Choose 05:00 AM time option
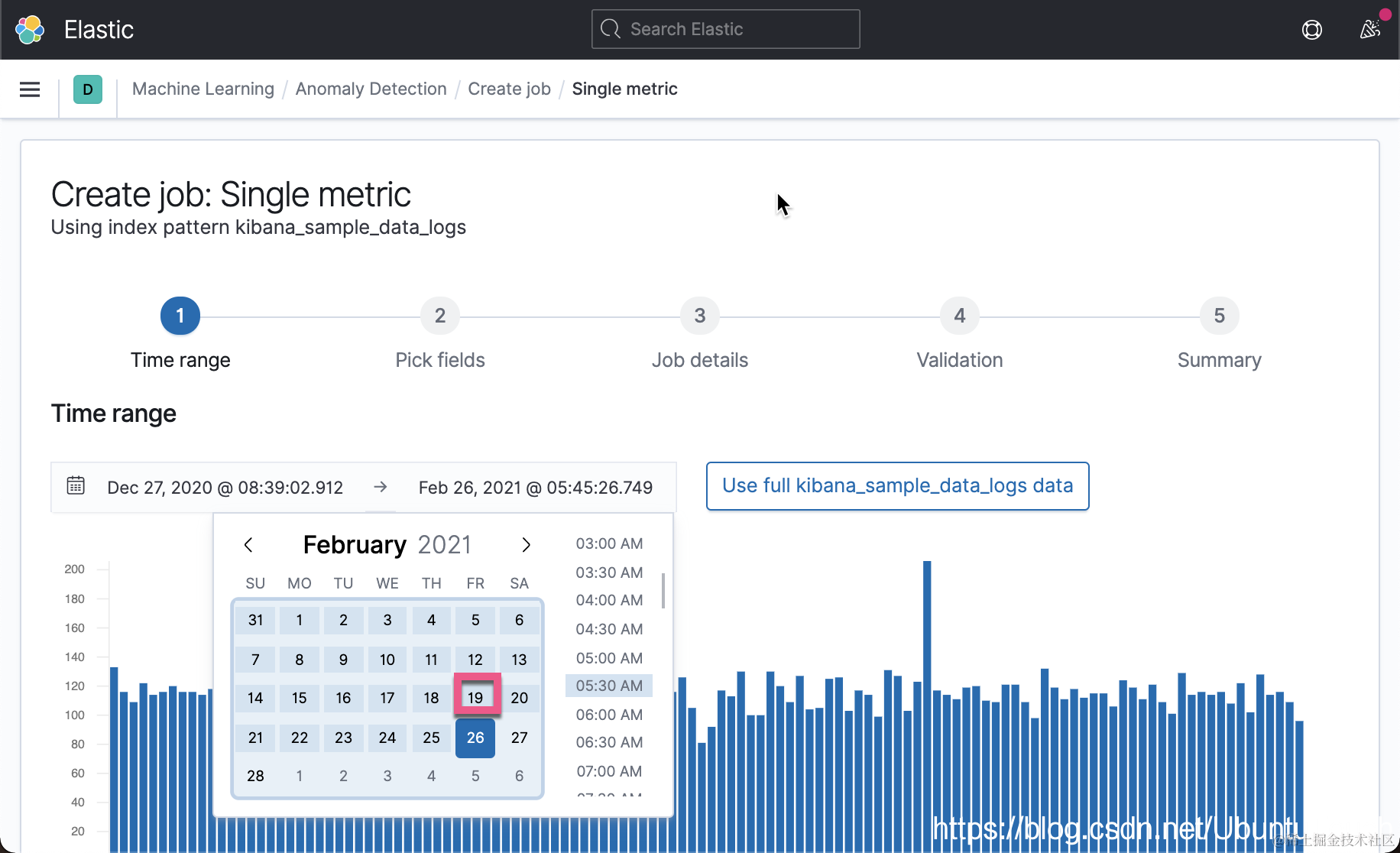The image size is (1400, 853). (x=609, y=658)
